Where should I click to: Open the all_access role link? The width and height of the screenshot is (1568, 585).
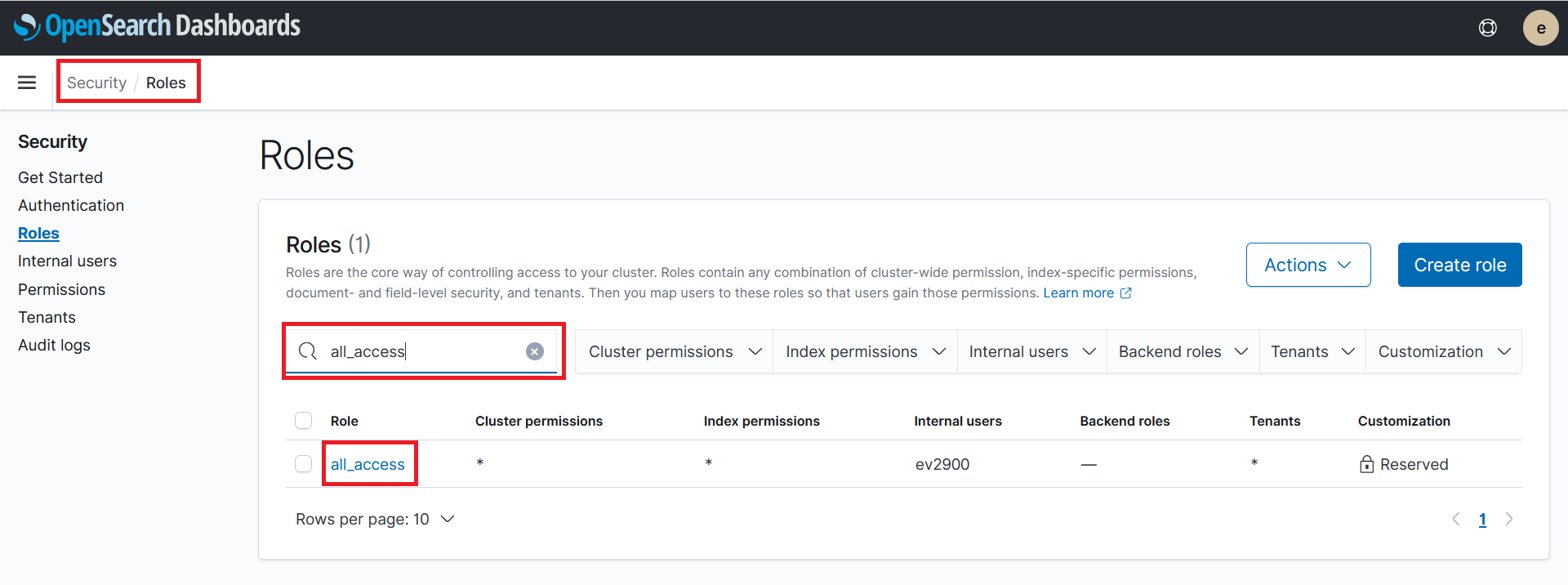(x=367, y=464)
